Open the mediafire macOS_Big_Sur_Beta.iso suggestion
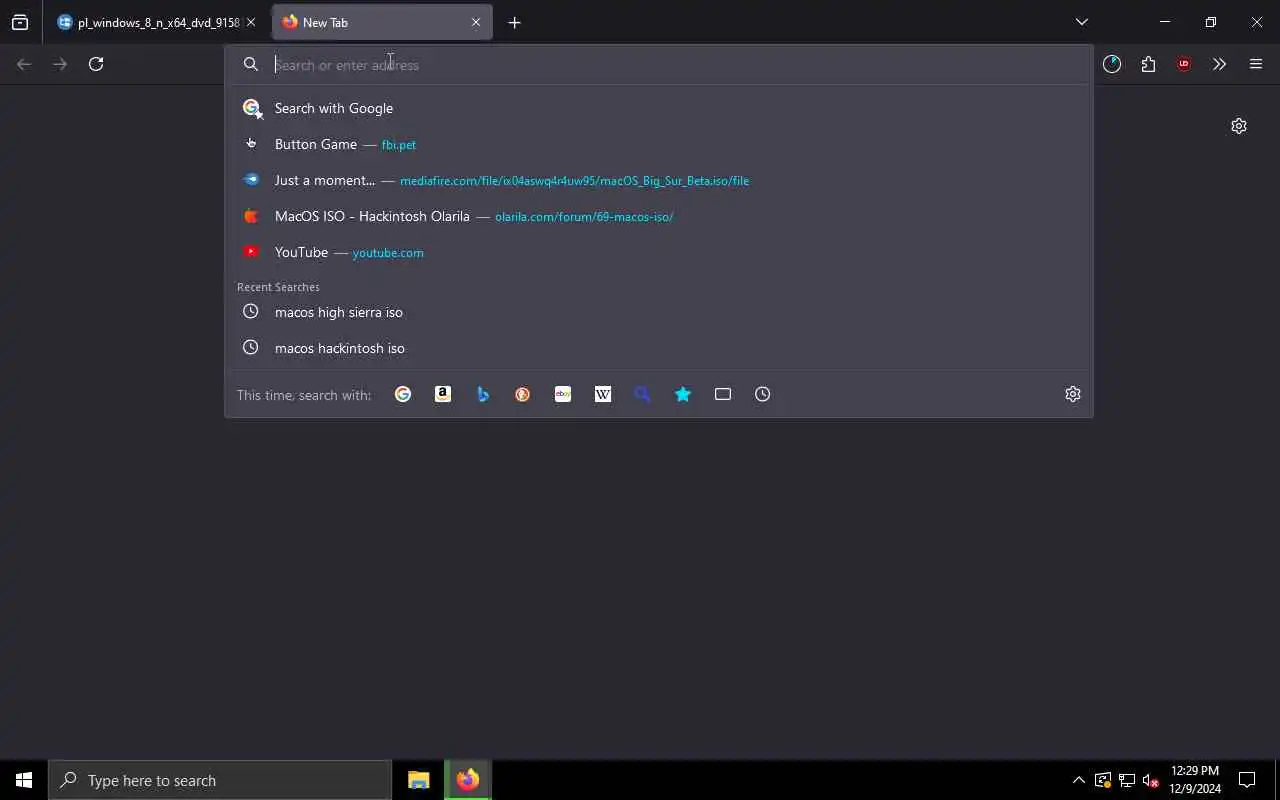Image resolution: width=1280 pixels, height=800 pixels. [x=659, y=180]
